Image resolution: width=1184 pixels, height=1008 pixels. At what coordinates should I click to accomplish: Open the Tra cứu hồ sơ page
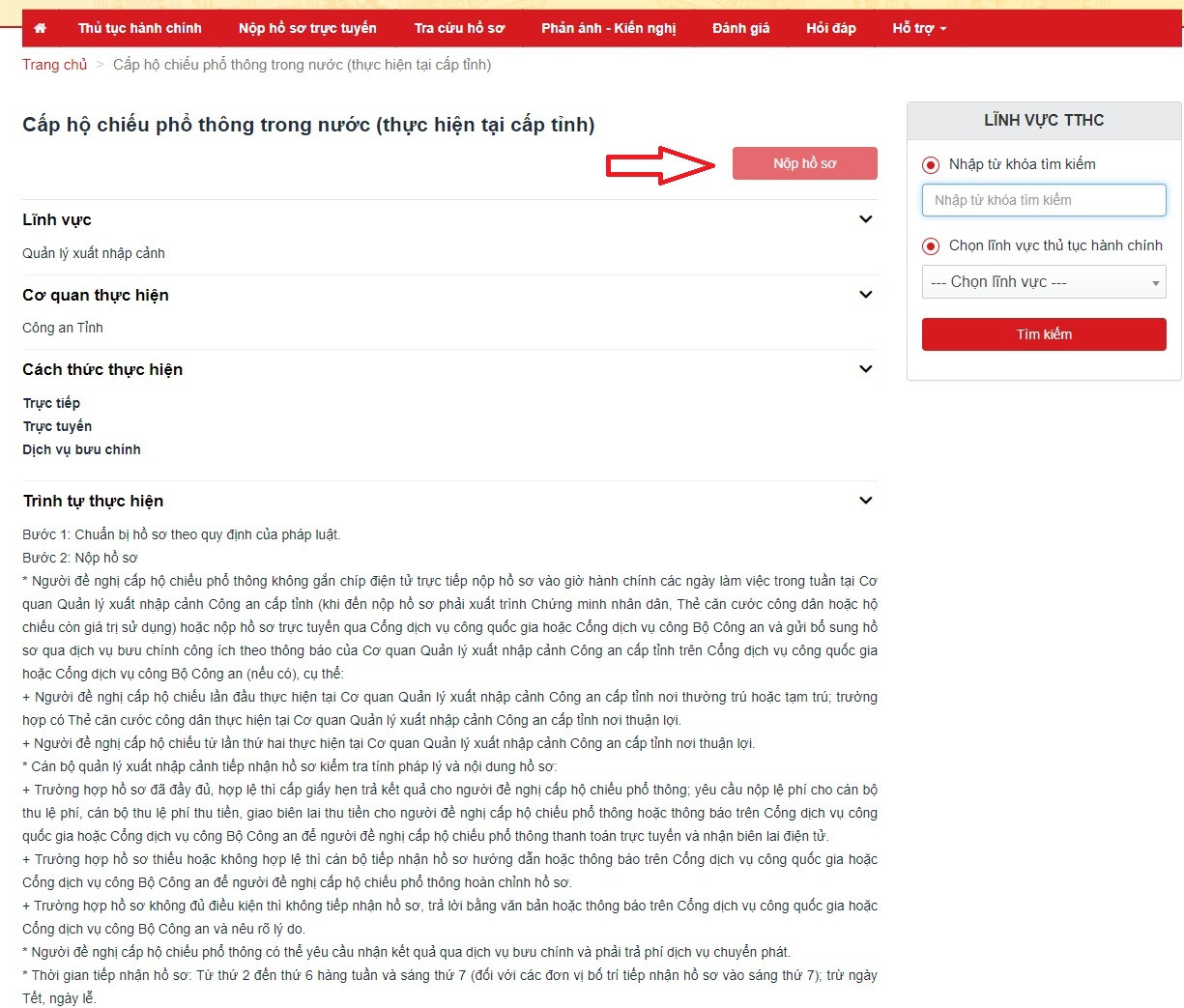coord(459,28)
